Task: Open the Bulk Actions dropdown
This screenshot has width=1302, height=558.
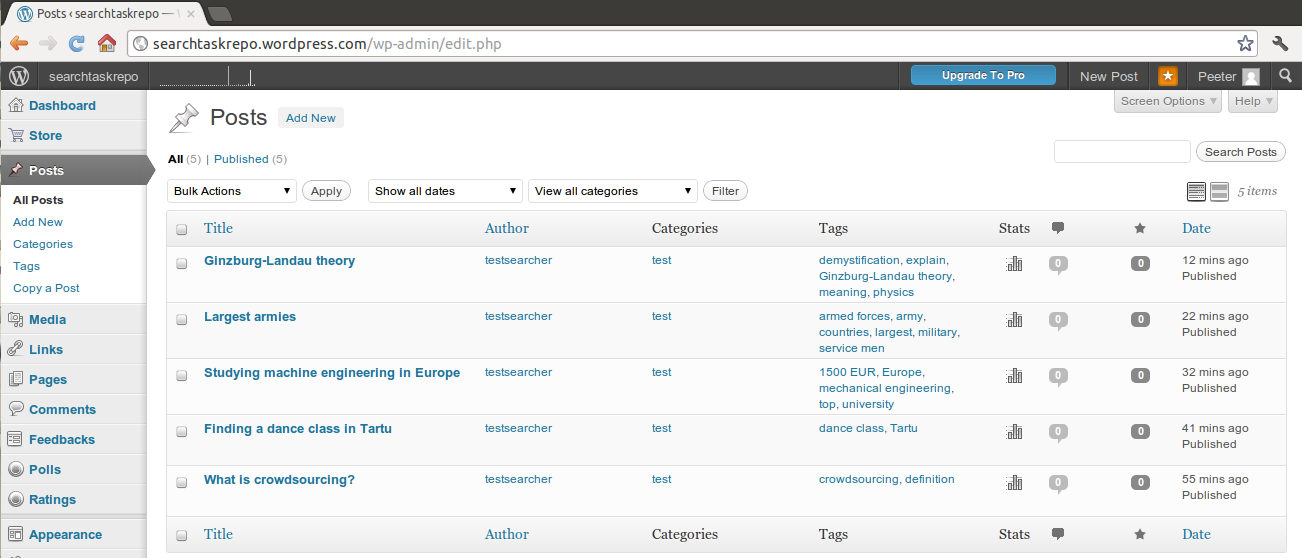Action: (x=232, y=191)
